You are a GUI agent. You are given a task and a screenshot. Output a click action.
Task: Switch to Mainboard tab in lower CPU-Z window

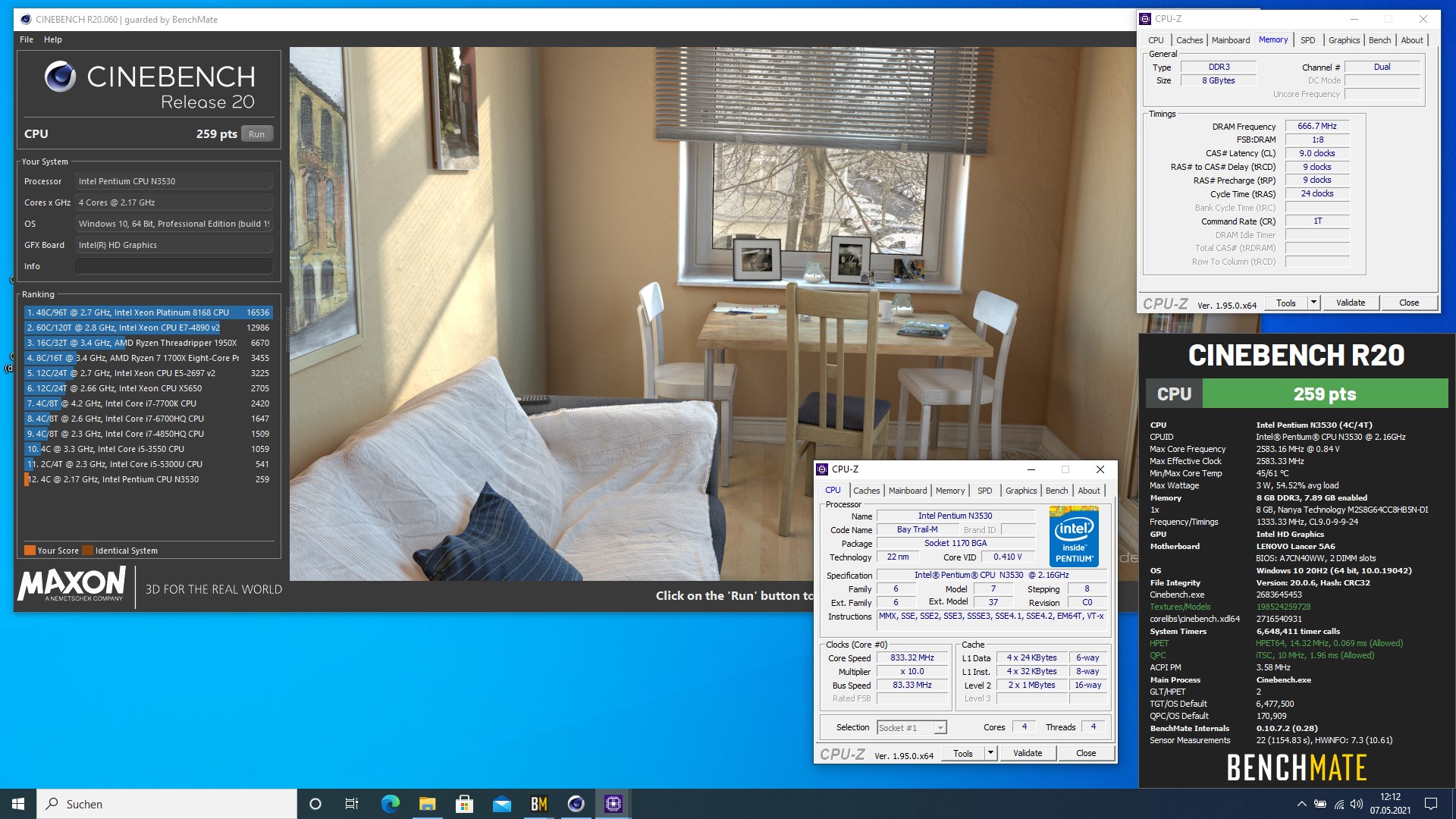tap(908, 491)
